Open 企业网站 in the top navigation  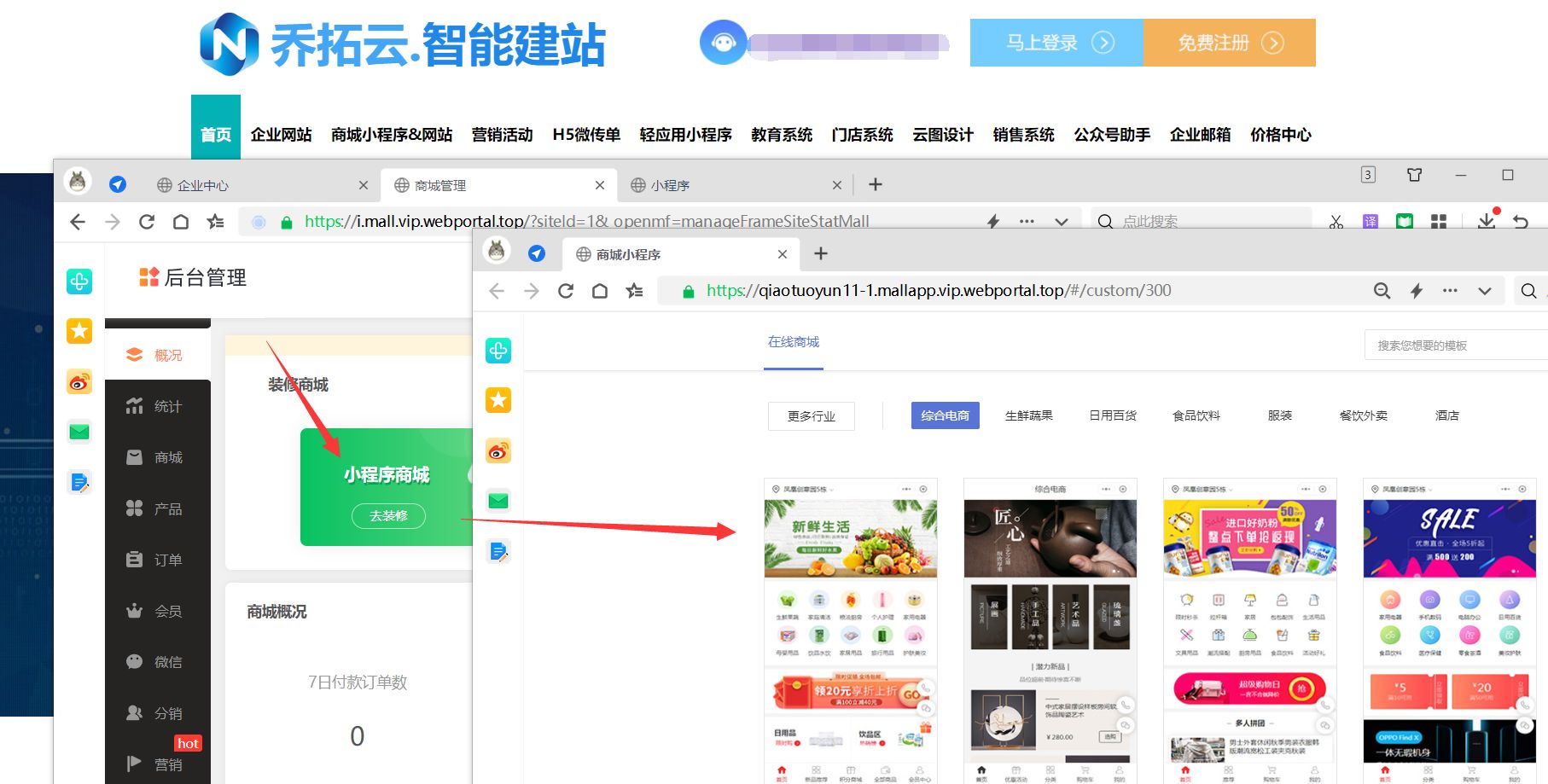click(x=281, y=135)
